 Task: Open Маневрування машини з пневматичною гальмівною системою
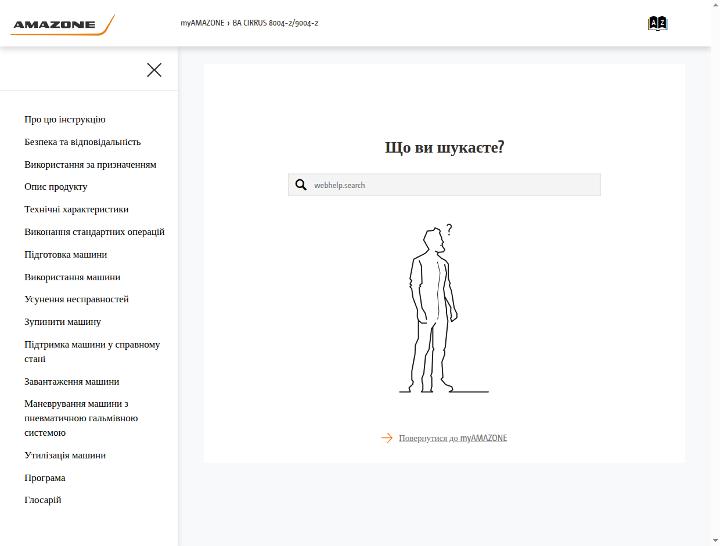pos(81,418)
